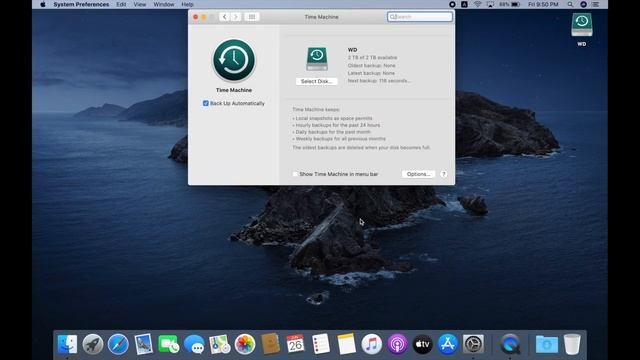Click the 'Oldest backup: None' text
The image size is (640, 360).
[x=371, y=65]
